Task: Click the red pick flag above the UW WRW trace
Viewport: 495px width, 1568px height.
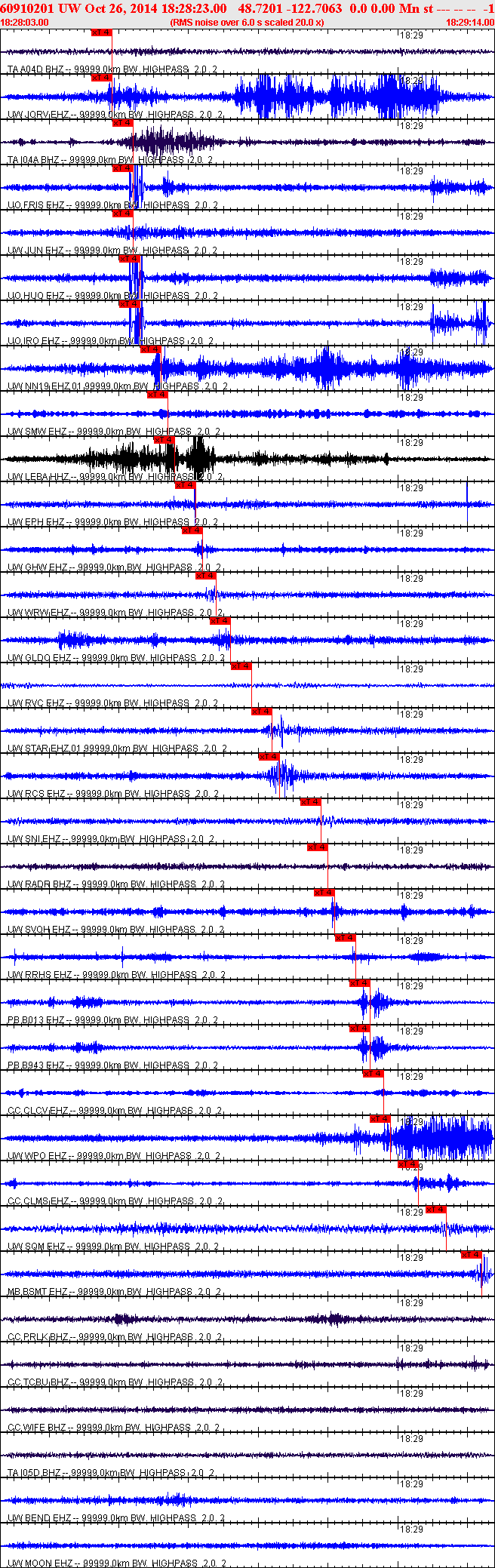Action: tap(205, 576)
